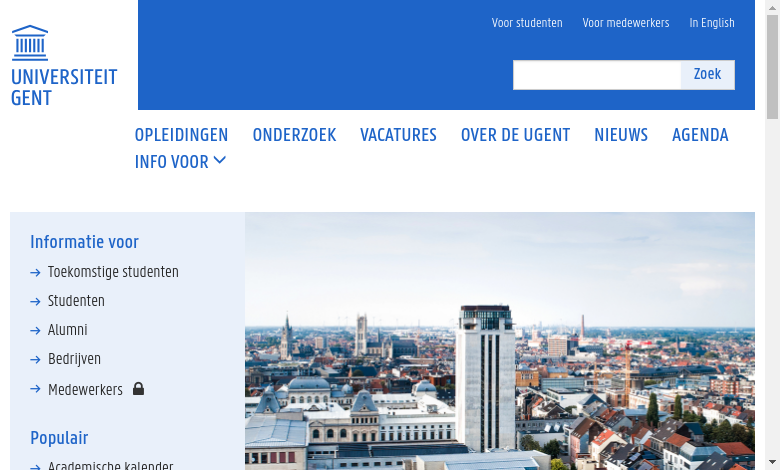The height and width of the screenshot is (470, 780).
Task: Click the lock icon beside Medewerkers
Action: click(139, 389)
